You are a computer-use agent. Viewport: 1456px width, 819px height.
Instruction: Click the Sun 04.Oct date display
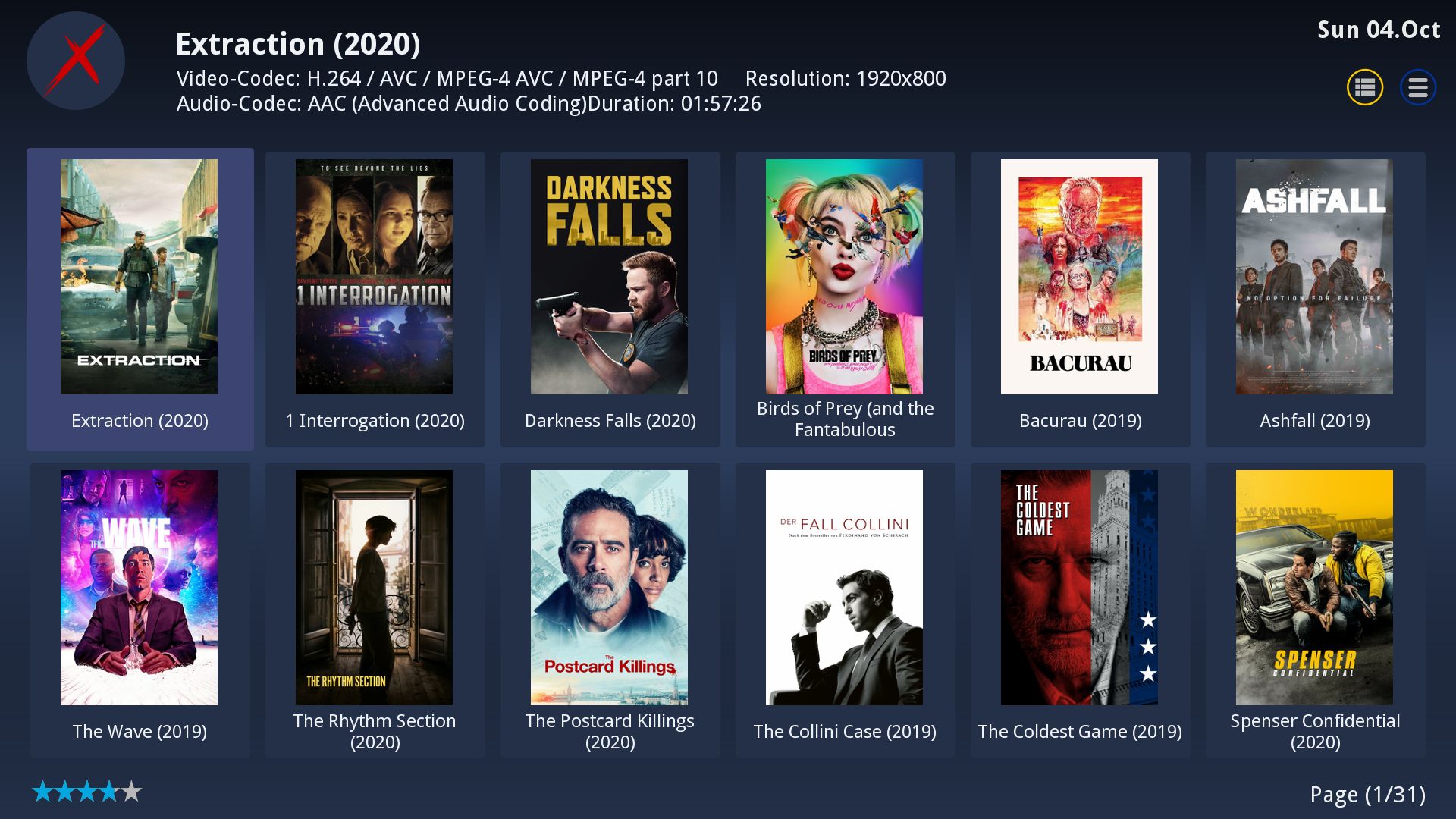point(1379,30)
